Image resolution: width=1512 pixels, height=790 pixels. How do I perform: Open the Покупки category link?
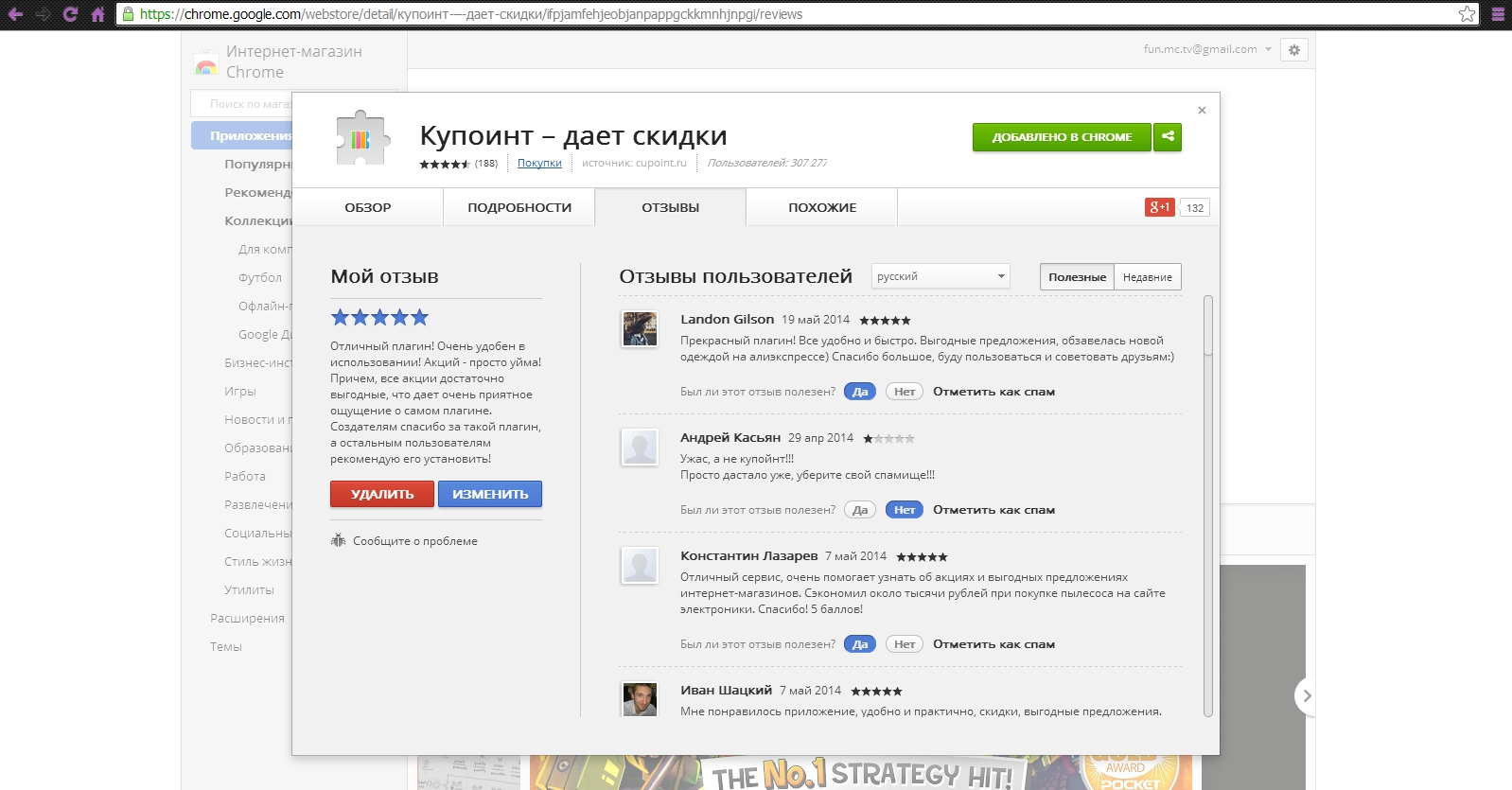539,163
